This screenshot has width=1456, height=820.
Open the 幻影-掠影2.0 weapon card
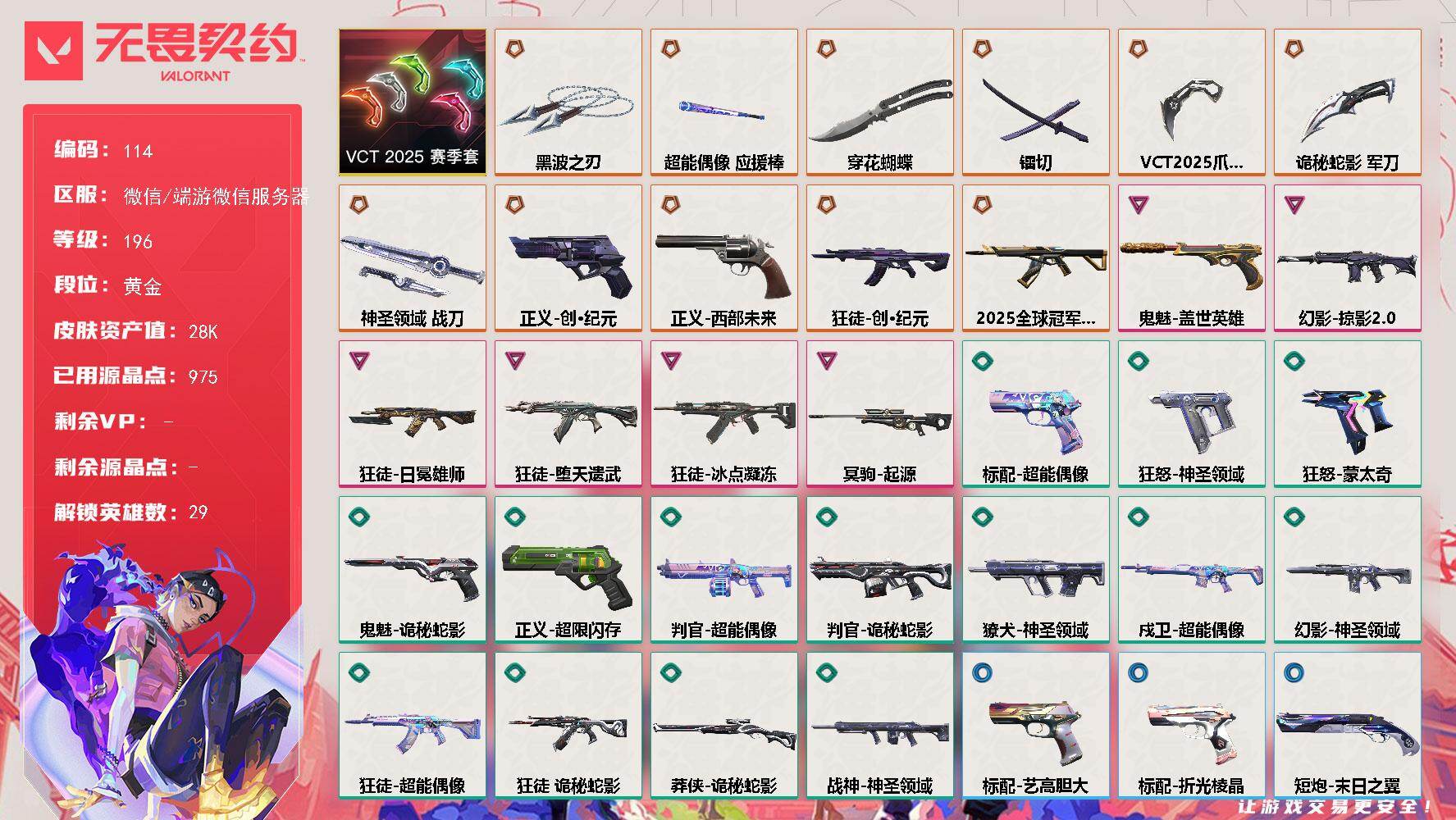(x=1348, y=258)
